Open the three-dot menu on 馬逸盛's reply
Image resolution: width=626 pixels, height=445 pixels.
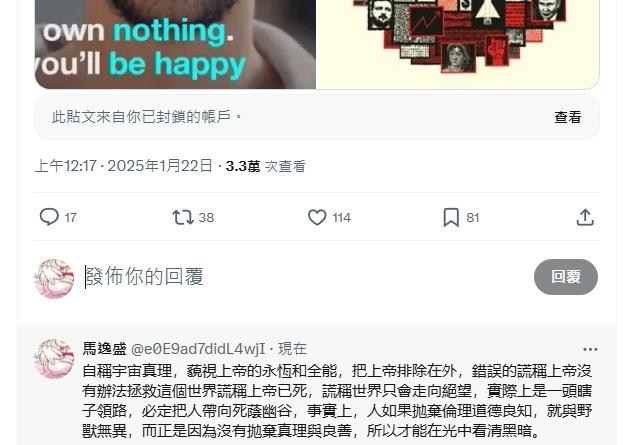tap(590, 349)
